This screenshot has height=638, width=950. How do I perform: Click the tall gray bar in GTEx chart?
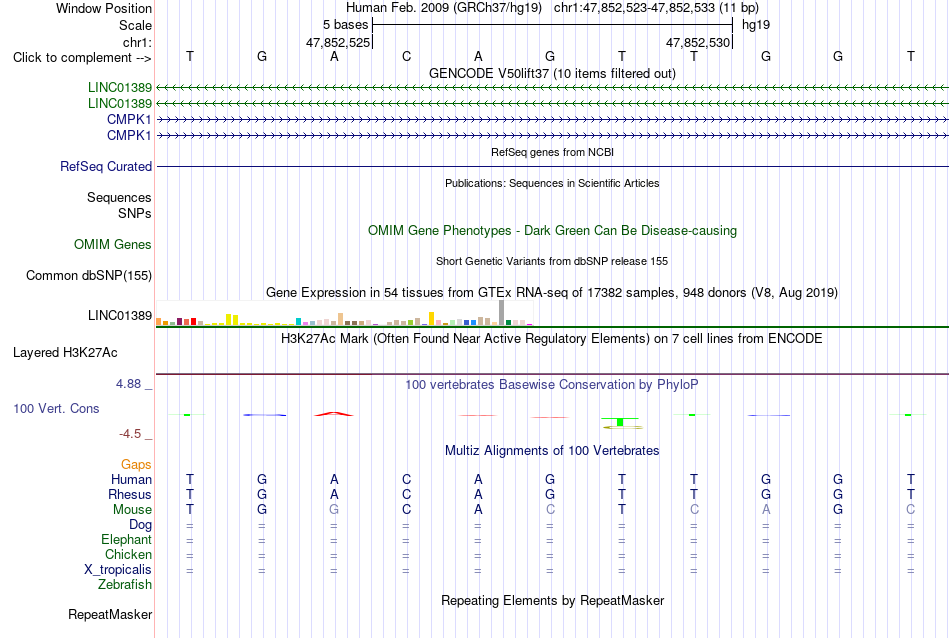pos(501,313)
